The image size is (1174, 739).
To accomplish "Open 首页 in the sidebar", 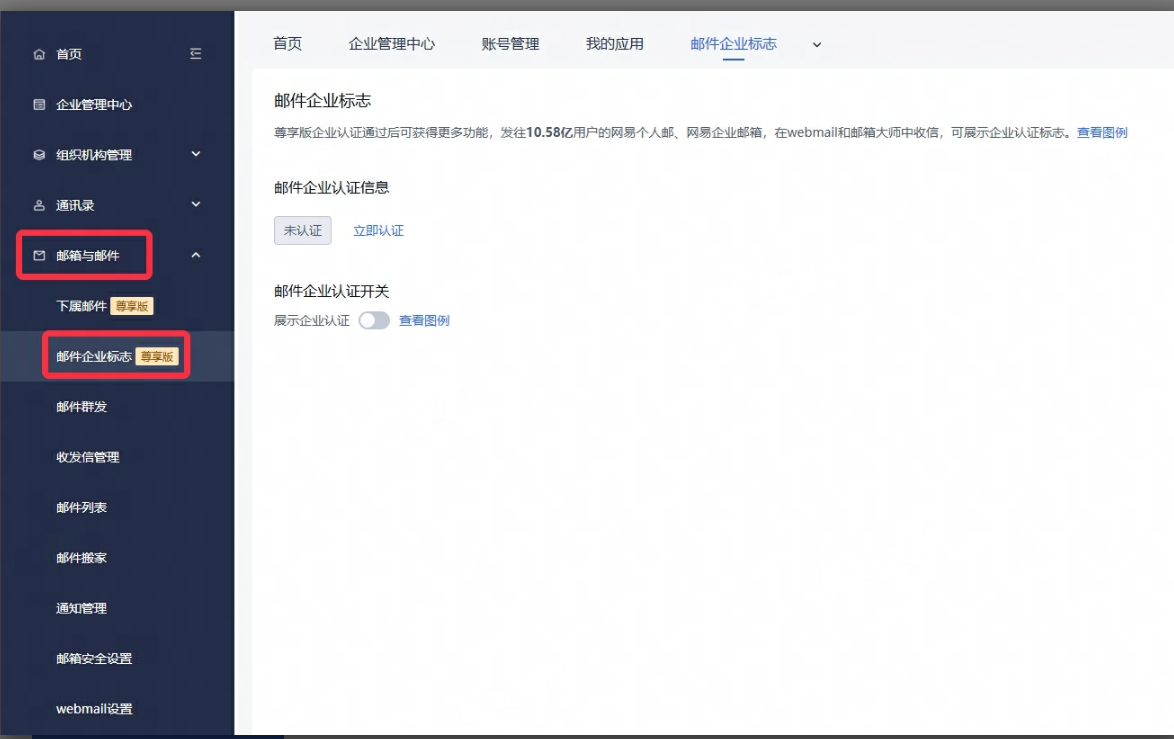I will pyautogui.click(x=69, y=54).
